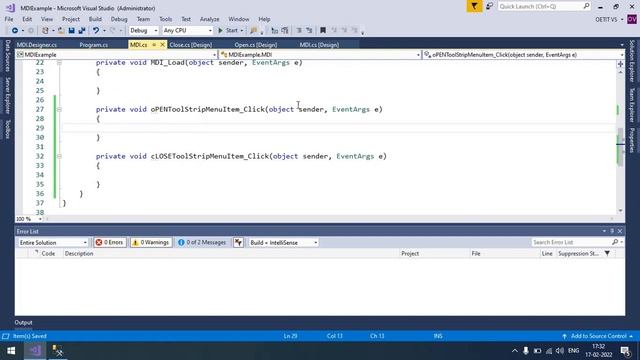Open the Server Explorer side tab
The height and width of the screenshot is (360, 640).
(7, 96)
